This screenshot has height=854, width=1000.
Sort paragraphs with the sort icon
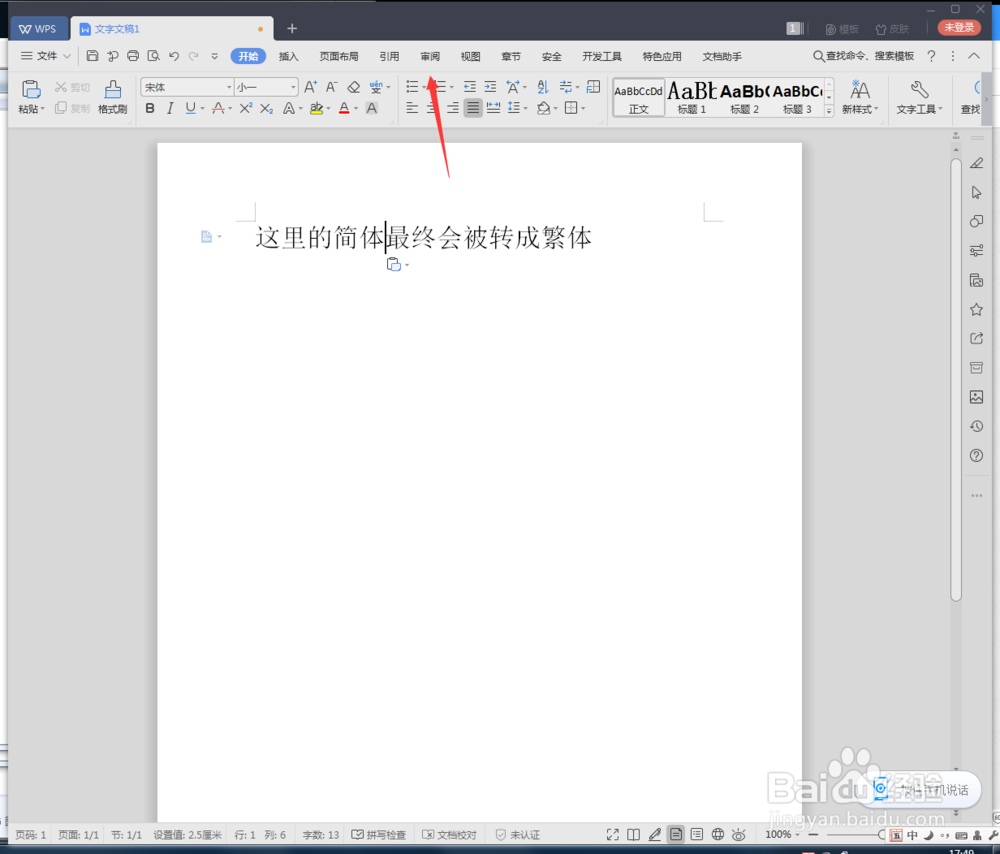point(541,87)
